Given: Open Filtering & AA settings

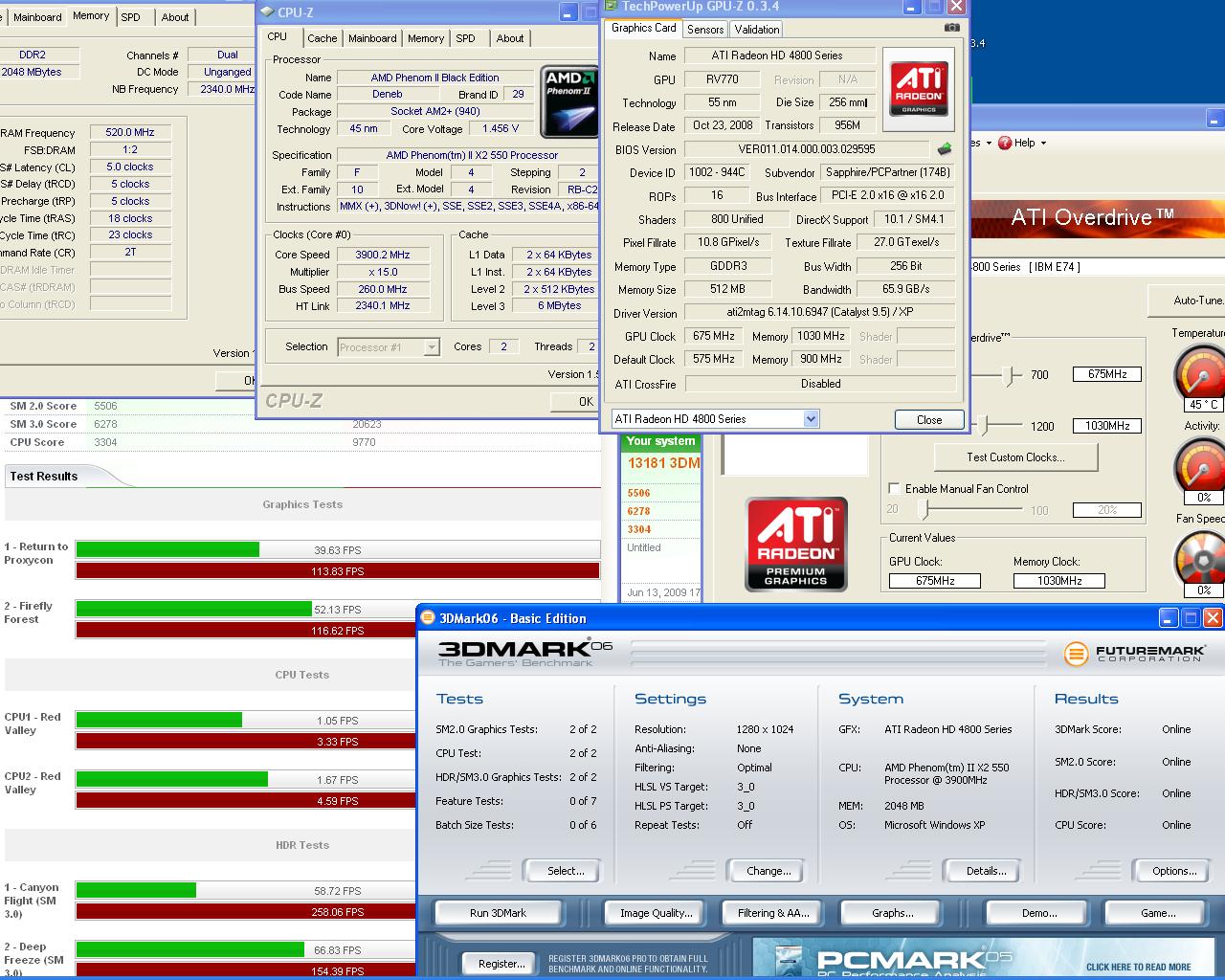Looking at the screenshot, I should pyautogui.click(x=773, y=913).
